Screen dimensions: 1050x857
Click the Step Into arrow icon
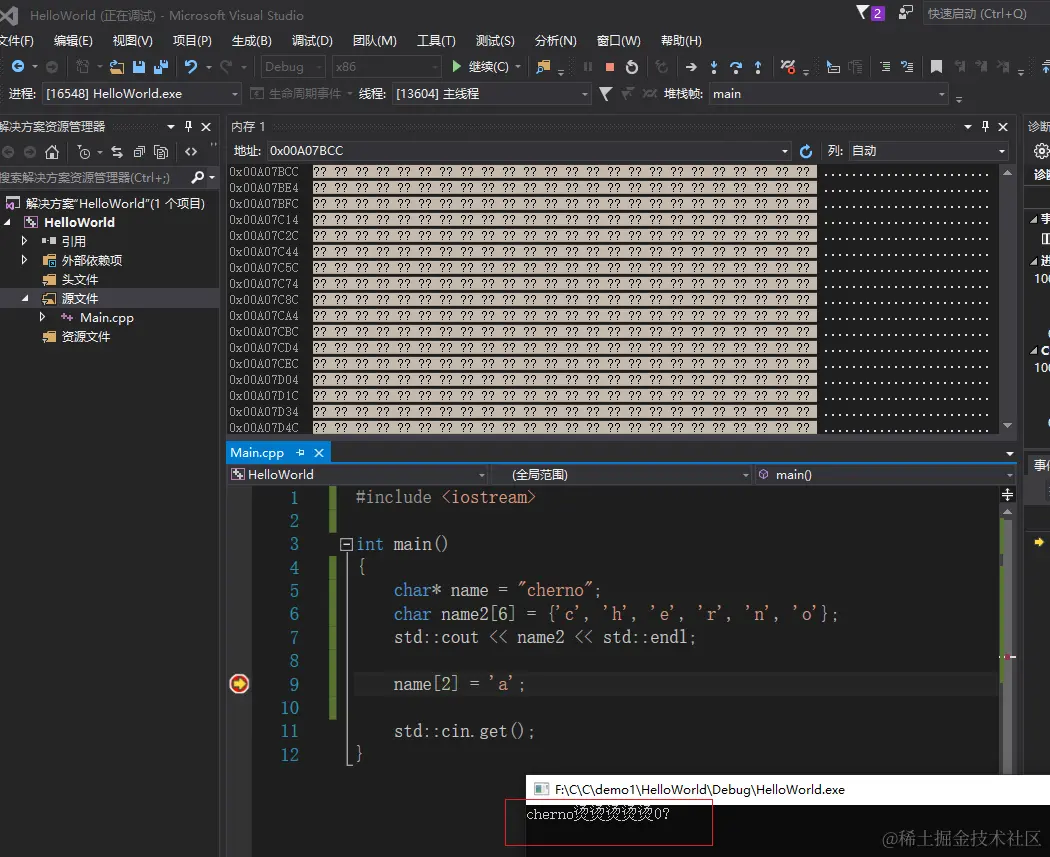coord(714,67)
